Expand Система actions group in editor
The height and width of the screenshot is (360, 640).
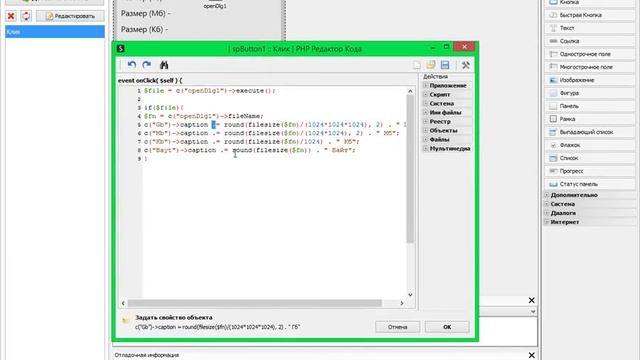[425, 104]
